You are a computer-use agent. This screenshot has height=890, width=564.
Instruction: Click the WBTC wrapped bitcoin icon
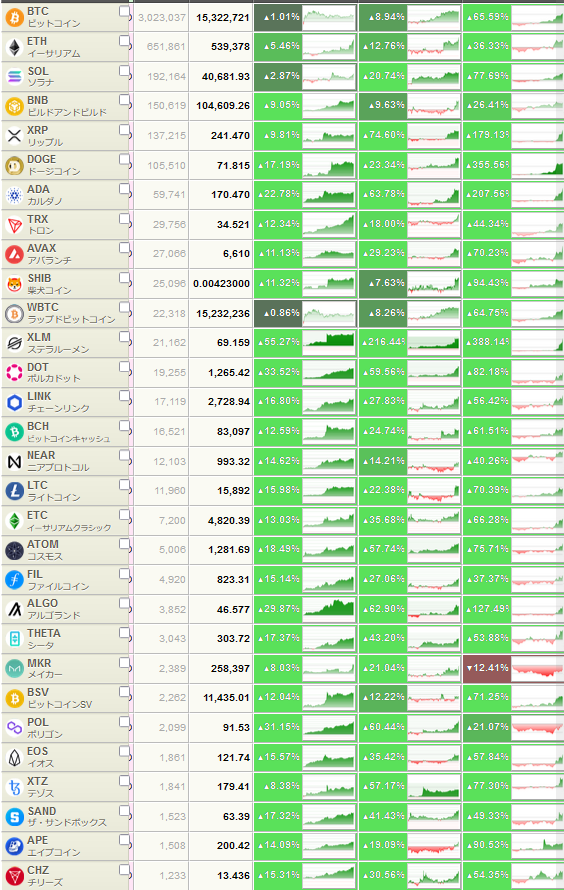coord(14,313)
